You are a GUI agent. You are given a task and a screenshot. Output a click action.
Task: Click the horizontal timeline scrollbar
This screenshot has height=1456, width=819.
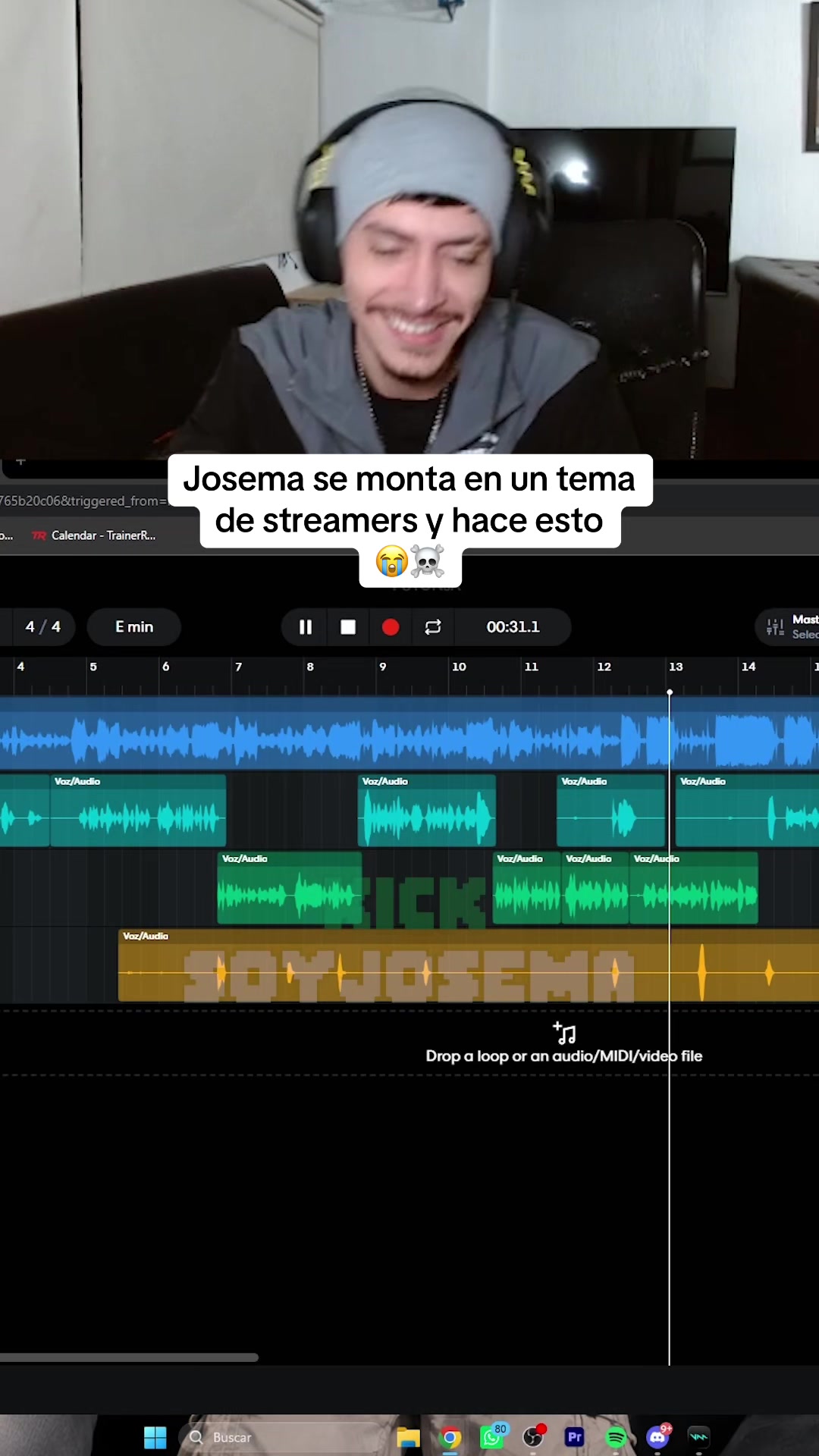[129, 1357]
